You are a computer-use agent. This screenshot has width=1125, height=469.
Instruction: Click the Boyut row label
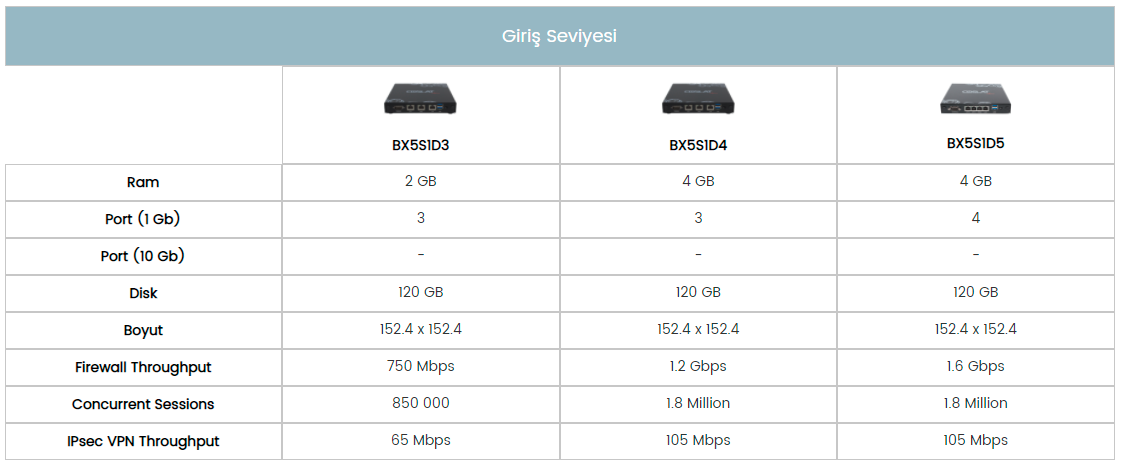(143, 330)
